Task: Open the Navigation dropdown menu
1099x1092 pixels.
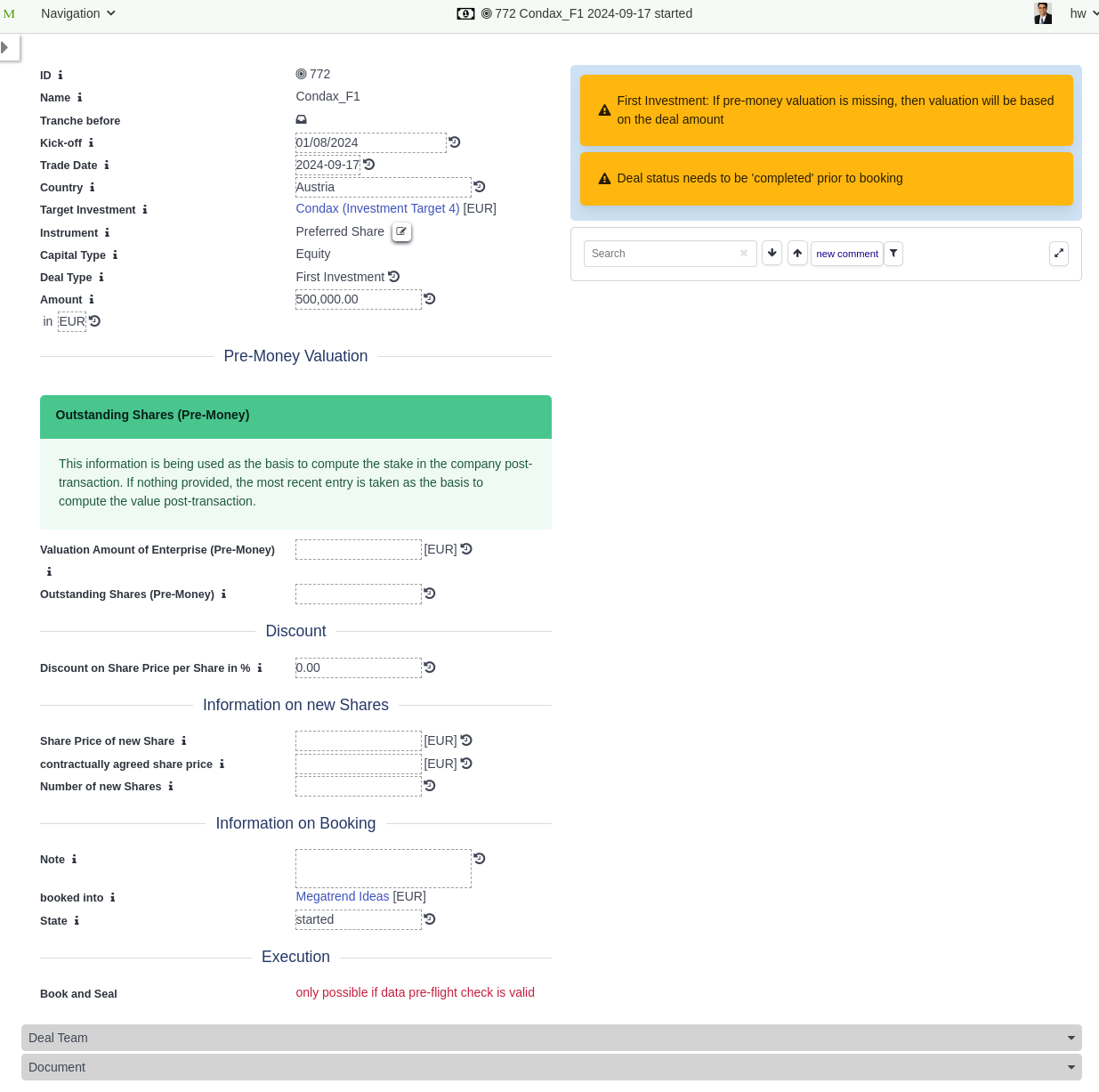Action: 78,13
